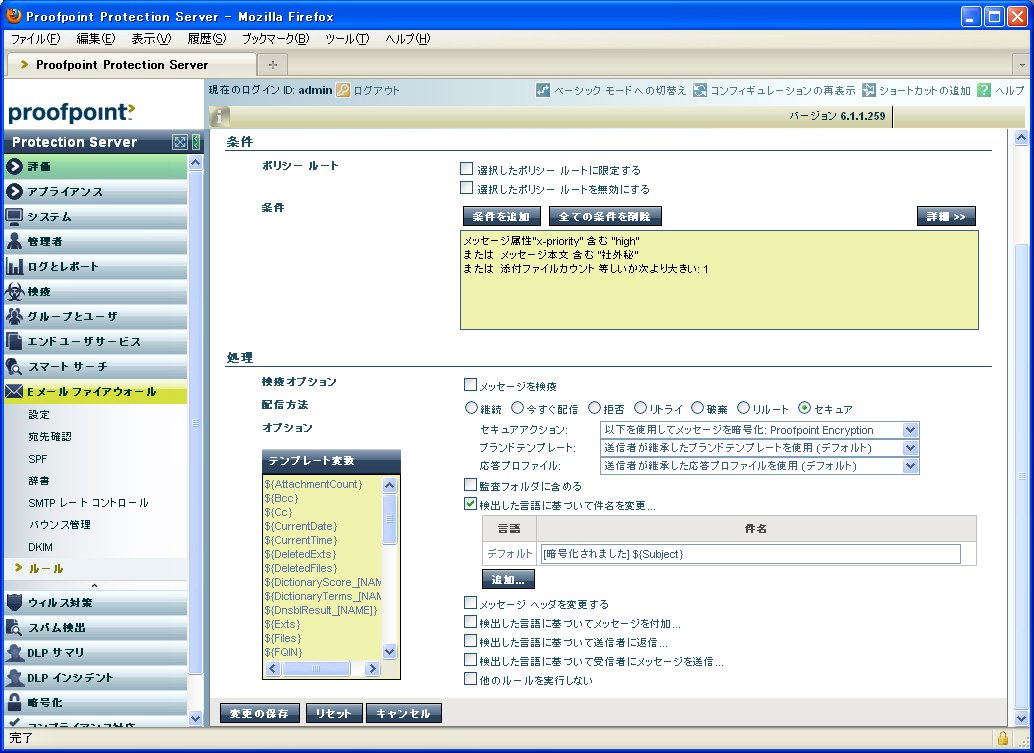Click 追加... language button
The height and width of the screenshot is (753, 1034).
[x=508, y=580]
